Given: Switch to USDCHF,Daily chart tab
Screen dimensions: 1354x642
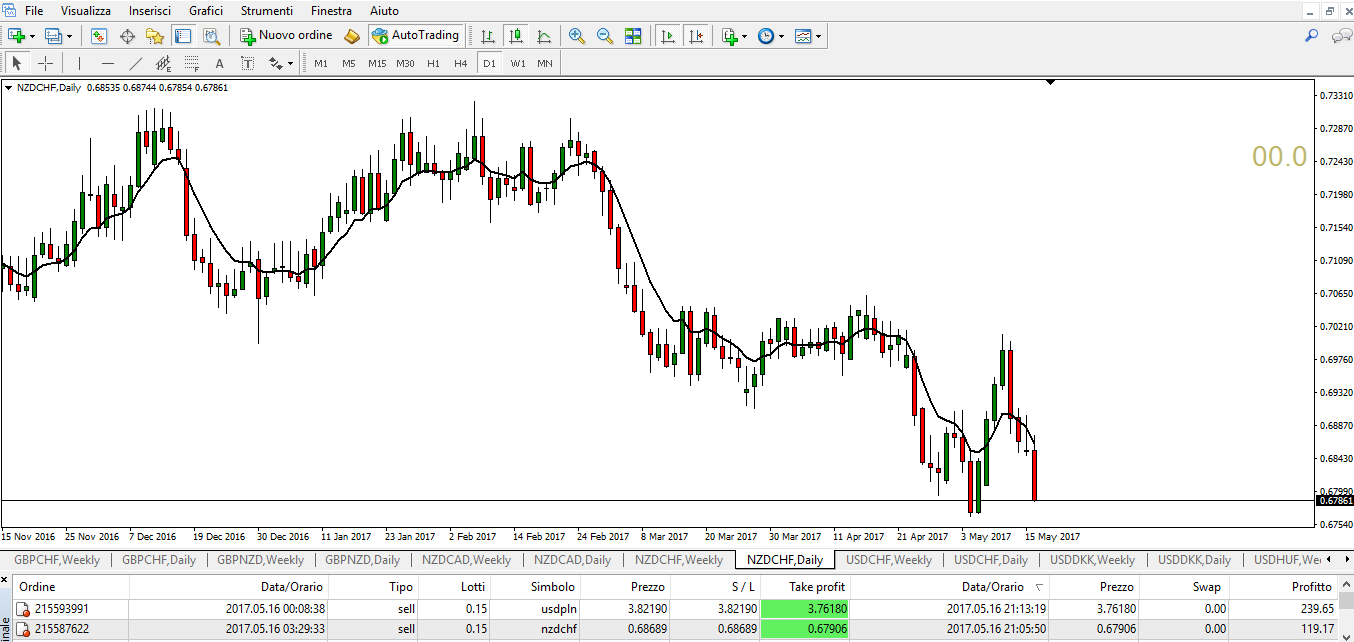Looking at the screenshot, I should pos(990,560).
